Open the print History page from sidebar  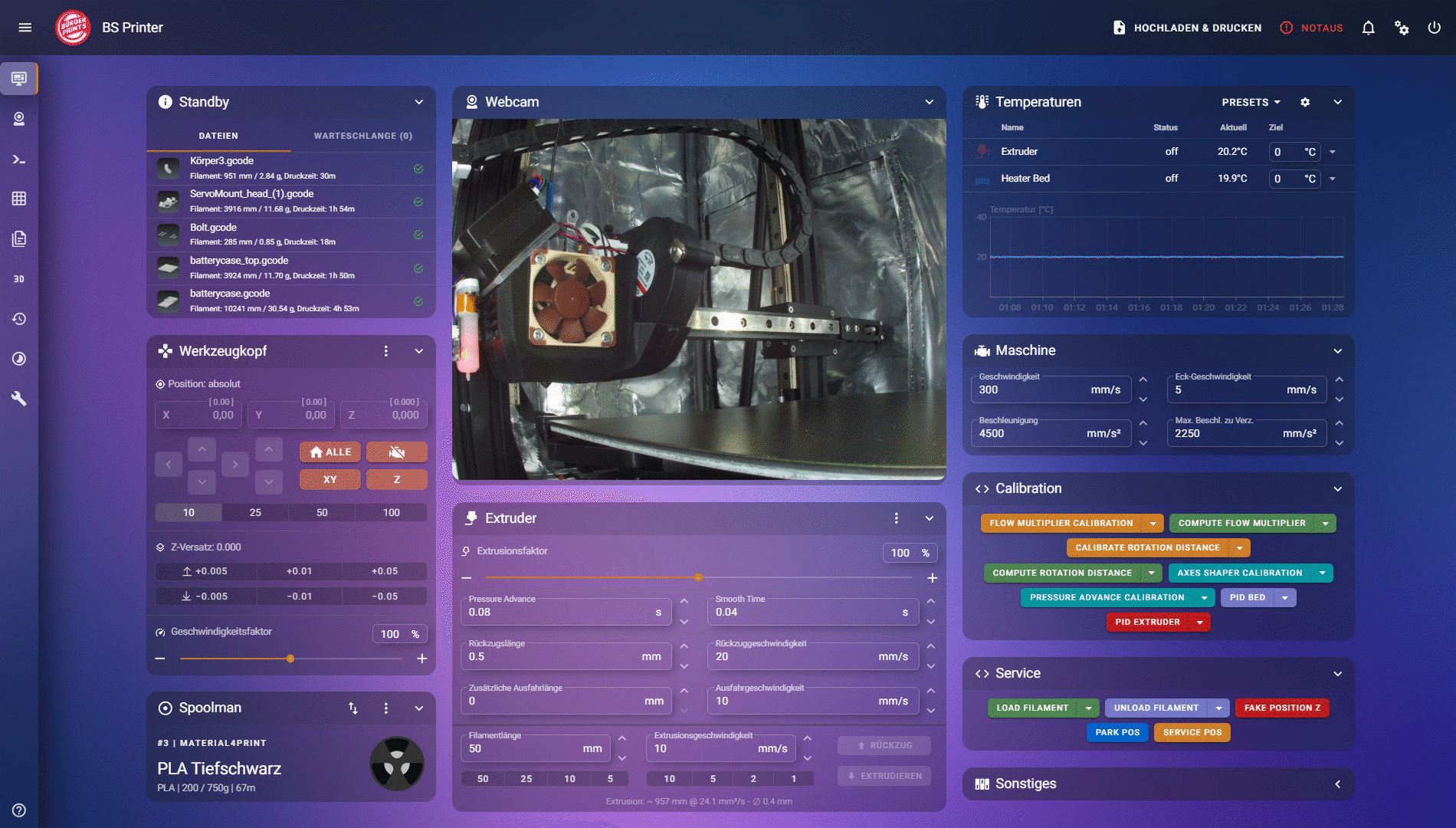pyautogui.click(x=20, y=319)
